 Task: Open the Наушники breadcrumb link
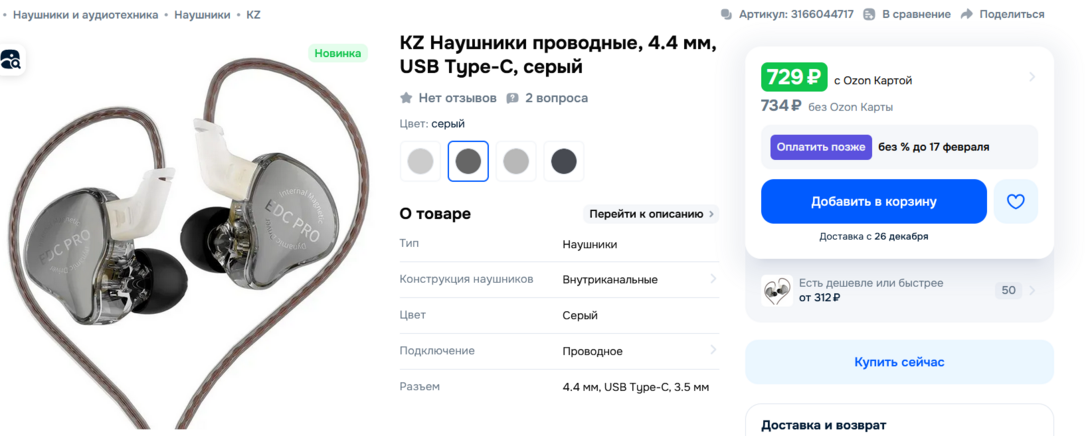point(202,14)
